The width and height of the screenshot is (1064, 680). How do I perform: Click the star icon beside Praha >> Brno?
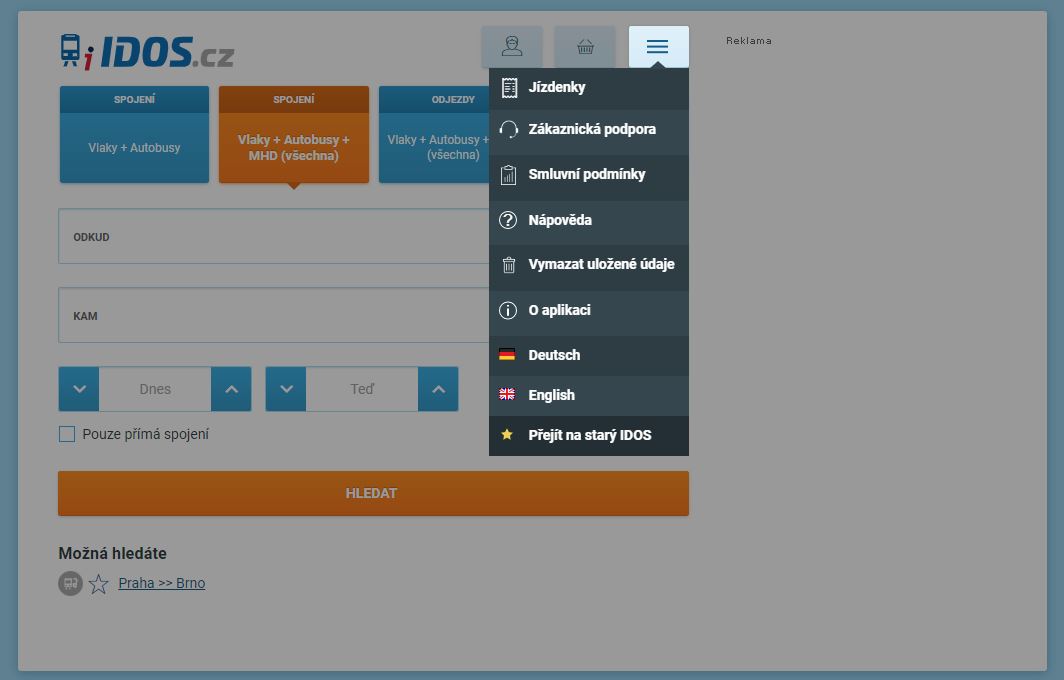pos(98,584)
